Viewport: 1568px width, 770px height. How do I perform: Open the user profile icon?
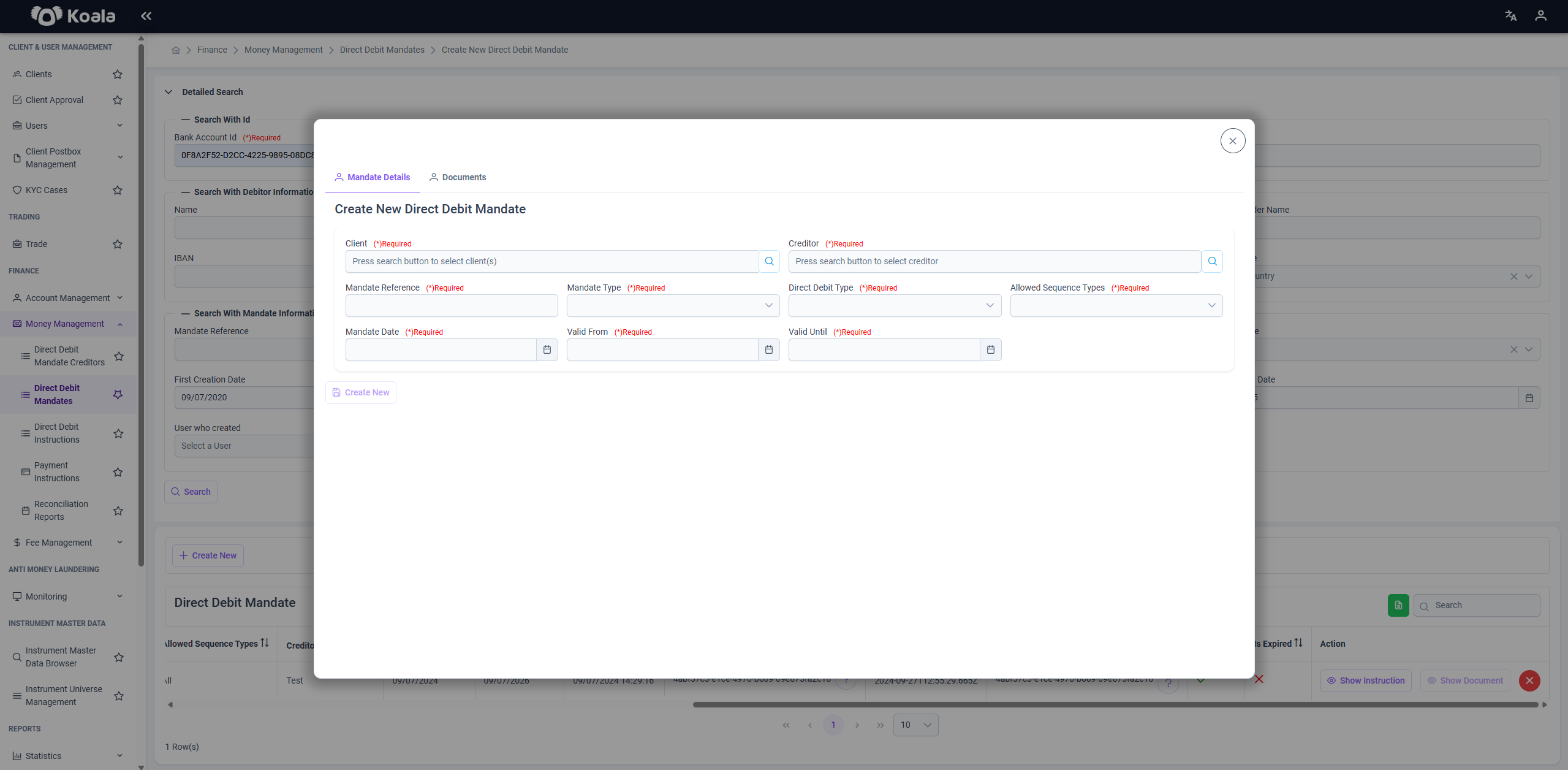1540,16
